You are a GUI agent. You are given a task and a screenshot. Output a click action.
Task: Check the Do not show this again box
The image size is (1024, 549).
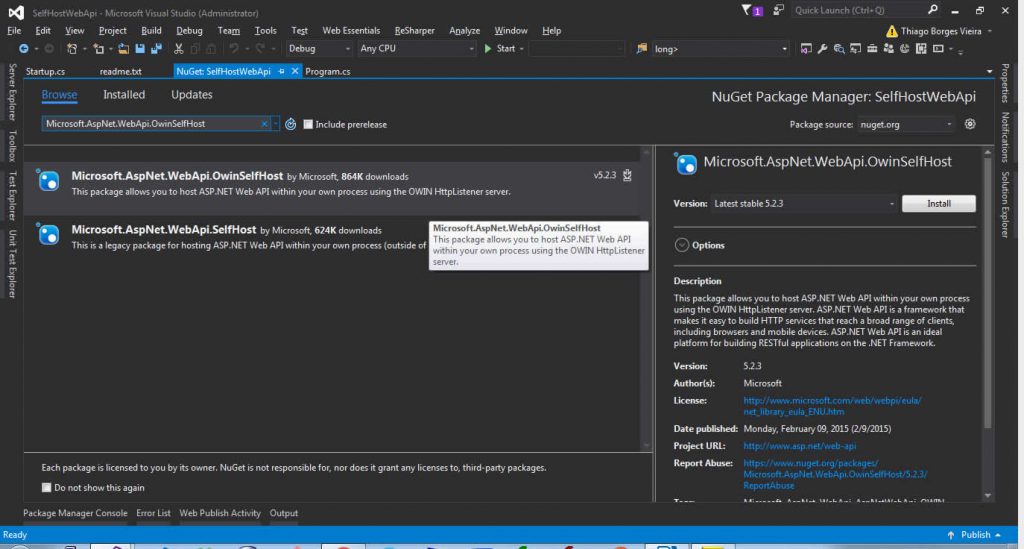[47, 488]
